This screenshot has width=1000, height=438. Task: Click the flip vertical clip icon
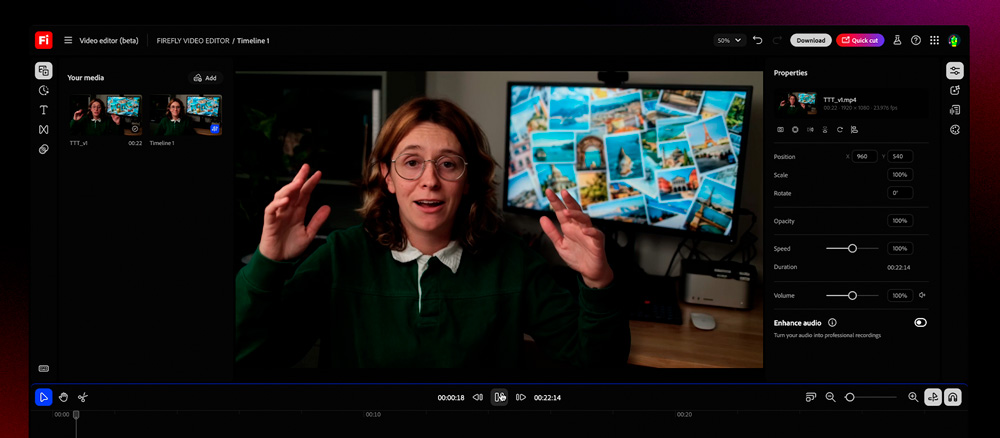825,129
